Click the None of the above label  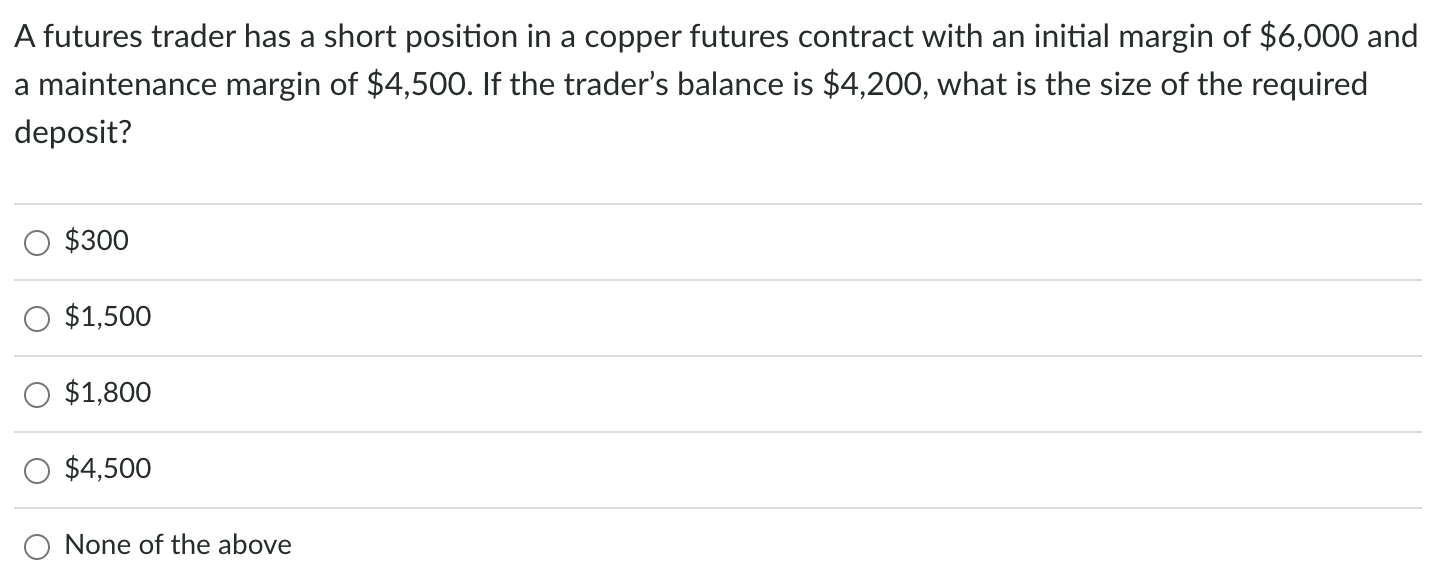[x=176, y=546]
